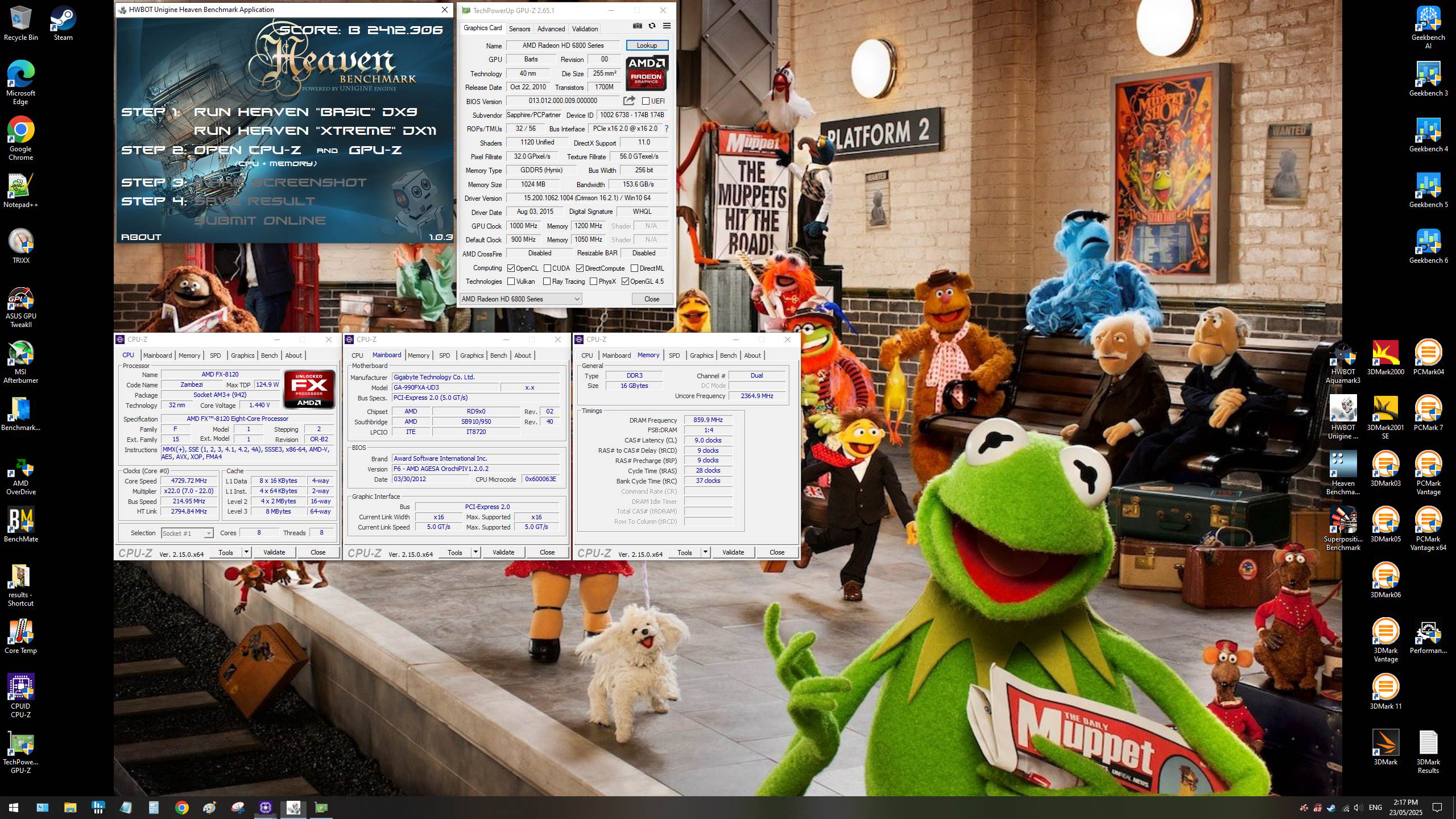Open the TechPowerUp GPU-Z desktop icon

click(x=21, y=752)
